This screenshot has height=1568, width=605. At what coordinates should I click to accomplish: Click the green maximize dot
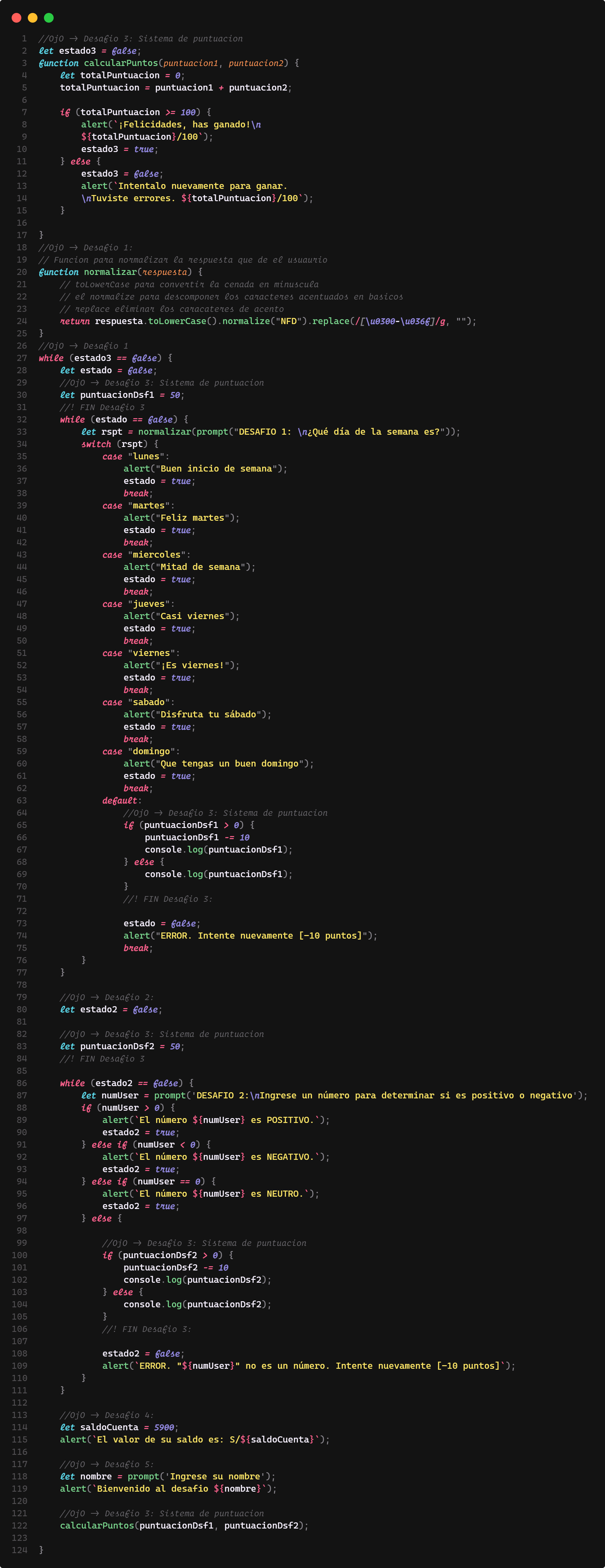point(49,18)
